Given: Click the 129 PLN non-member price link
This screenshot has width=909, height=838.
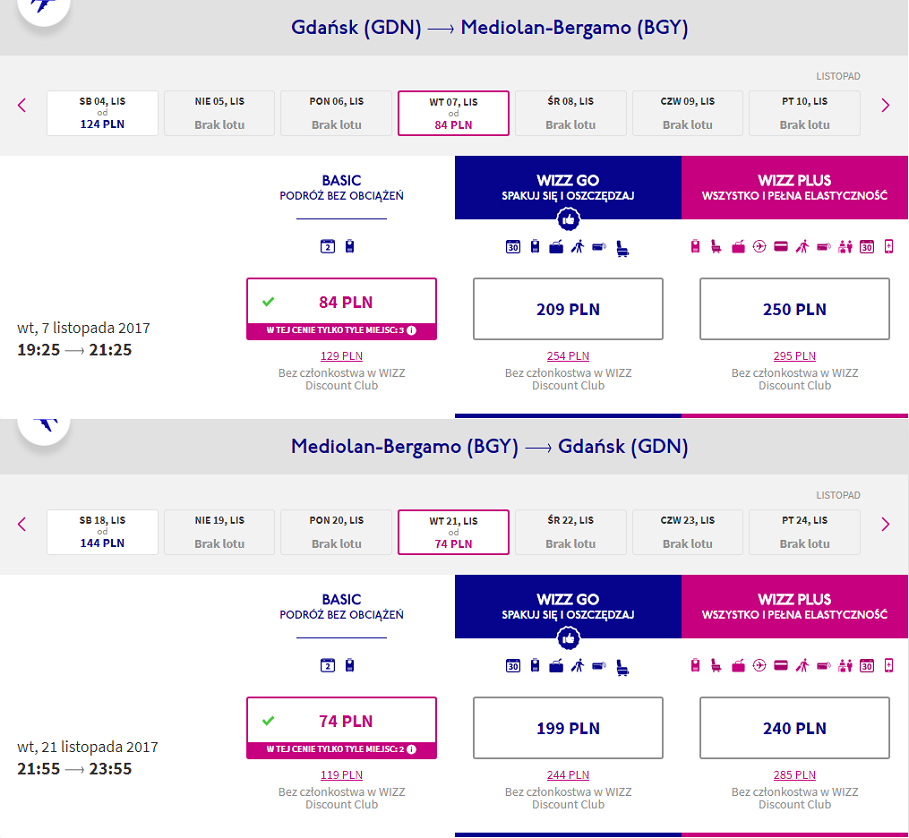Looking at the screenshot, I should point(341,356).
